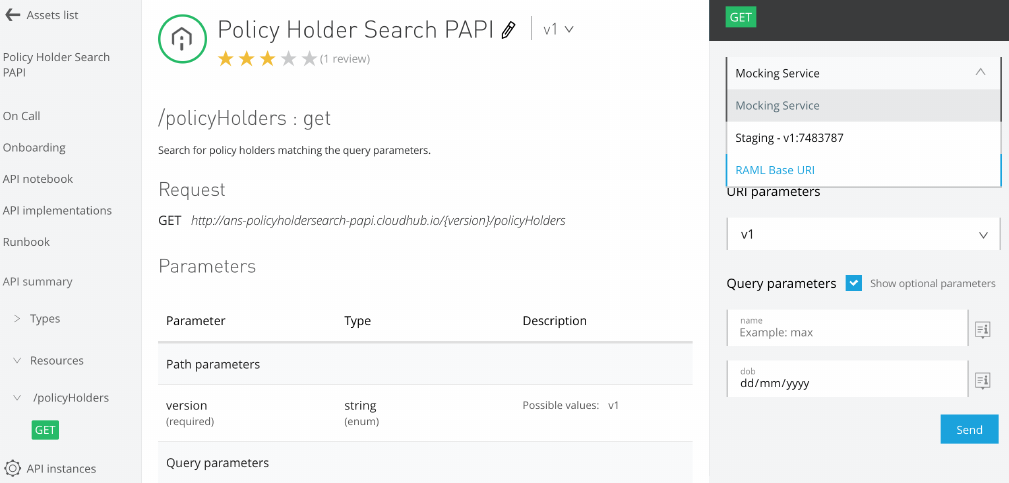Collapse the Resources tree node

click(18, 361)
